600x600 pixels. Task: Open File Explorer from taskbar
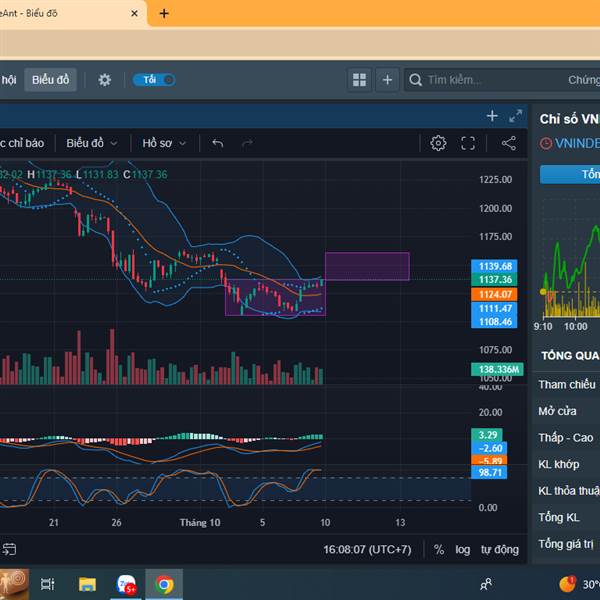click(x=87, y=584)
